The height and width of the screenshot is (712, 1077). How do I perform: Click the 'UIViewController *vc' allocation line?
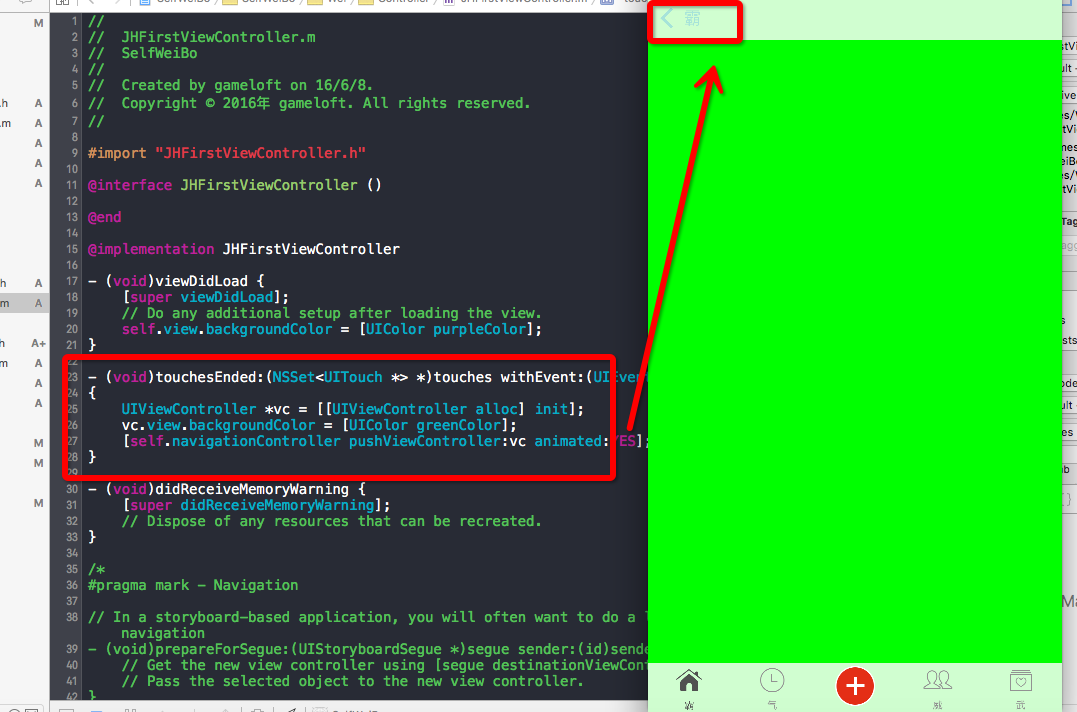[352, 409]
